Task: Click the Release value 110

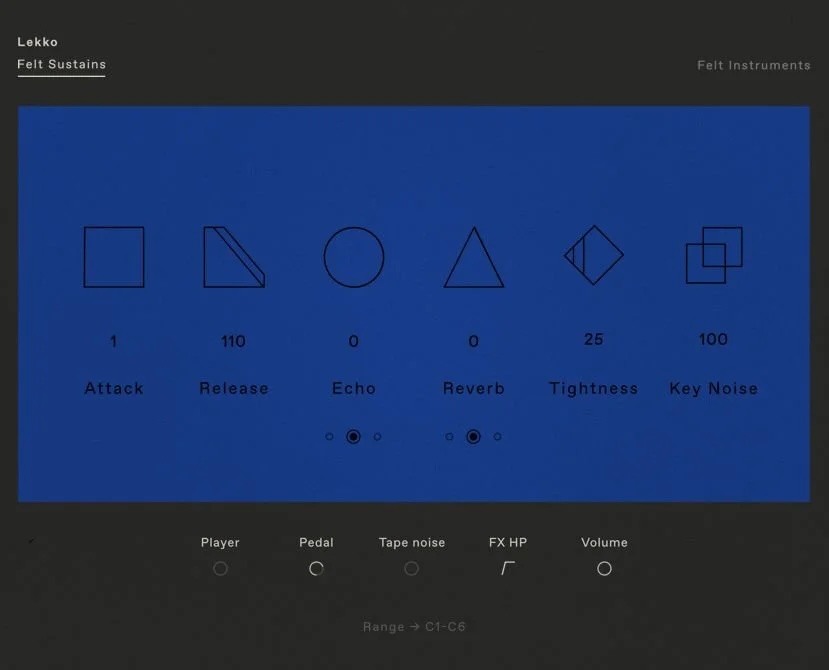Action: click(233, 341)
